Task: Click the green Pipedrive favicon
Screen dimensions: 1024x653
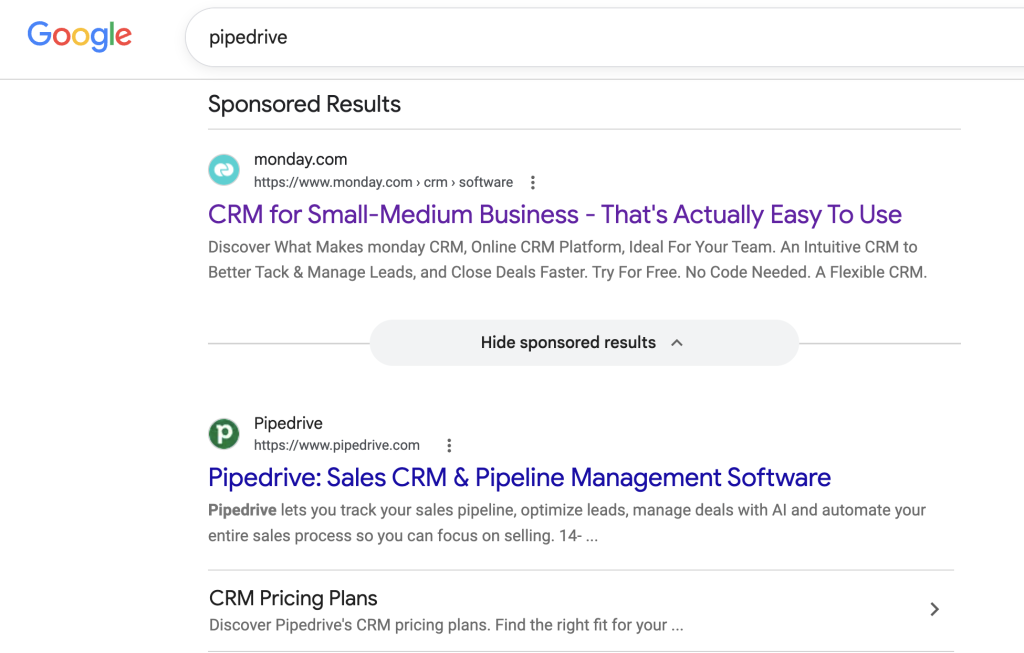Action: pyautogui.click(x=224, y=434)
